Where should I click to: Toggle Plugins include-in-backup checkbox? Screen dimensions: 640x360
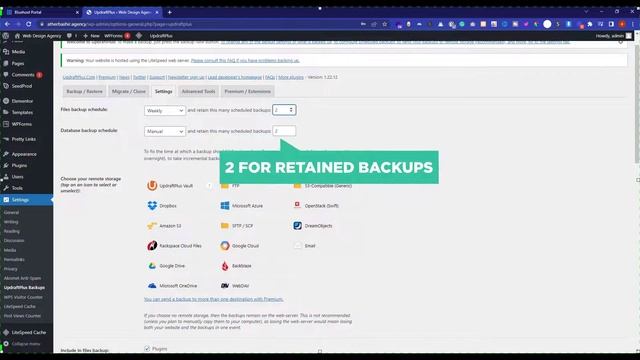pos(147,348)
